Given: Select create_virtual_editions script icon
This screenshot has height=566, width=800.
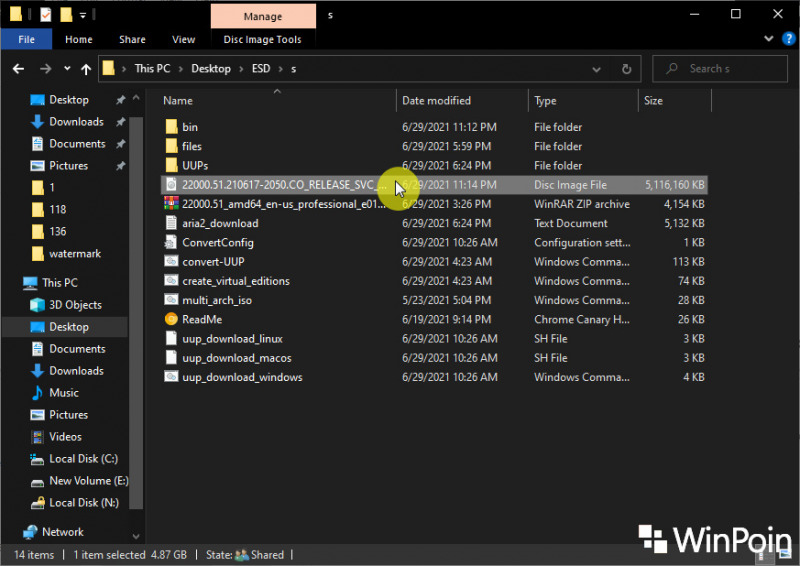Looking at the screenshot, I should click(x=171, y=281).
